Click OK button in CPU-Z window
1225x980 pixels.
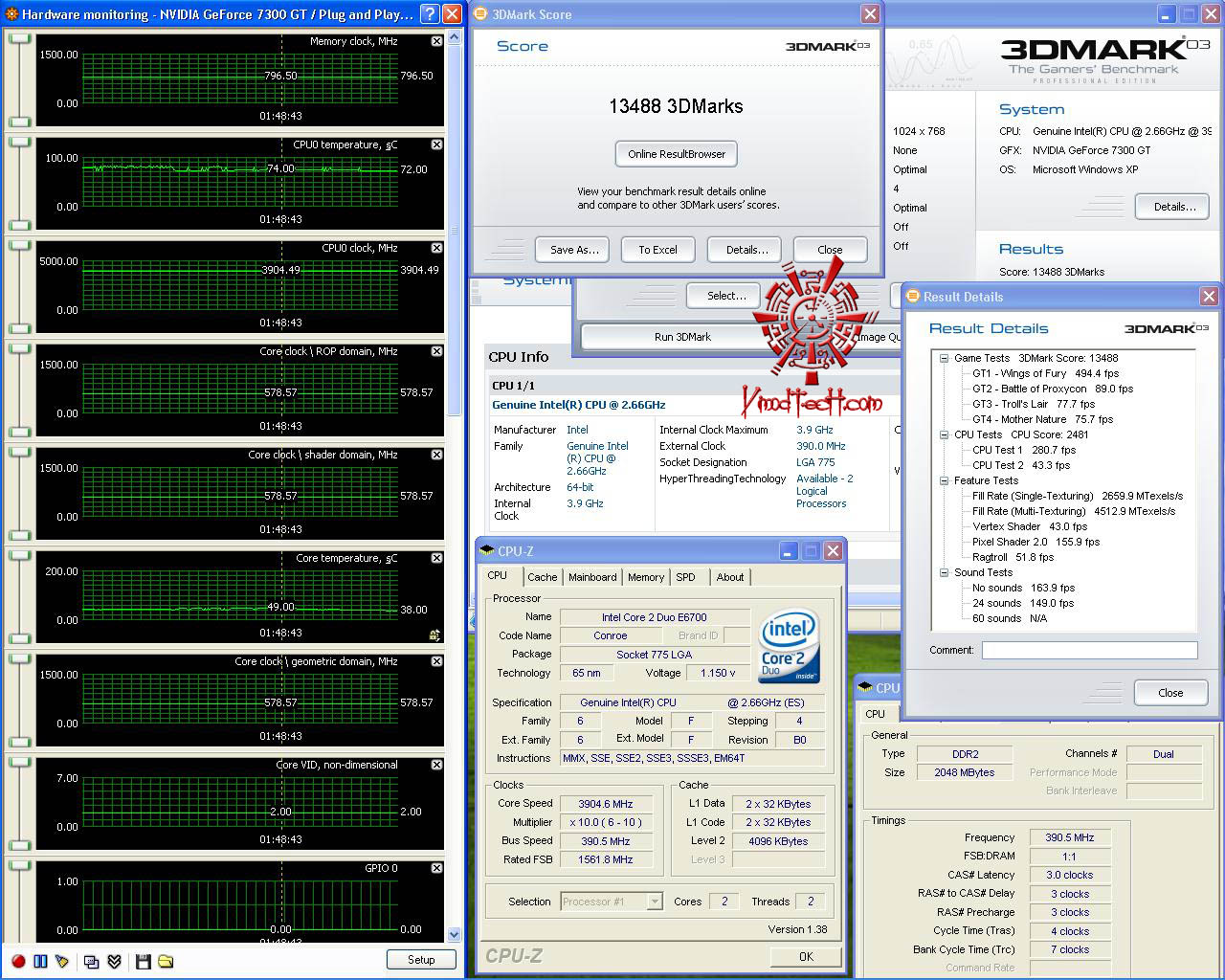click(806, 956)
